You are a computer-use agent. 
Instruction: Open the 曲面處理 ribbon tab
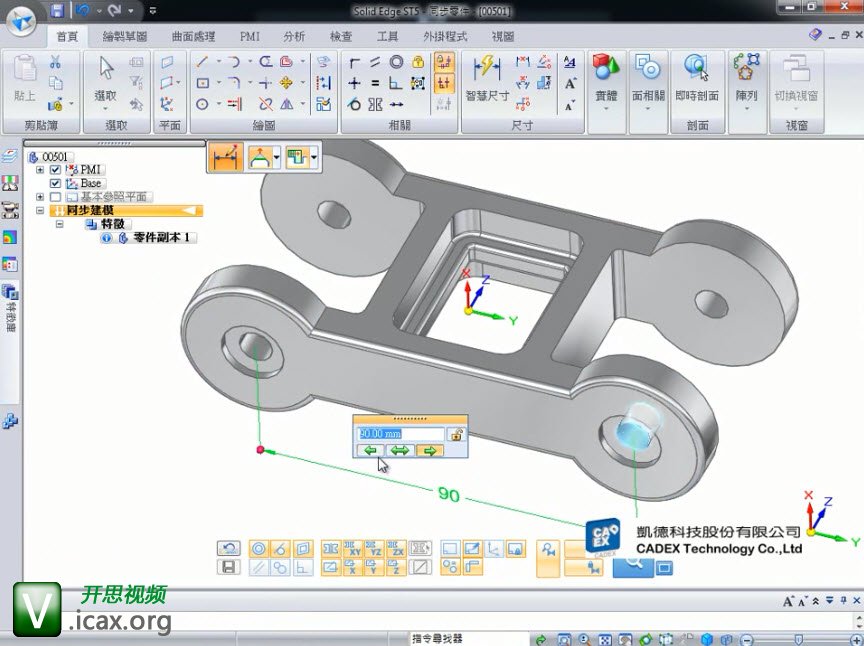pyautogui.click(x=193, y=37)
